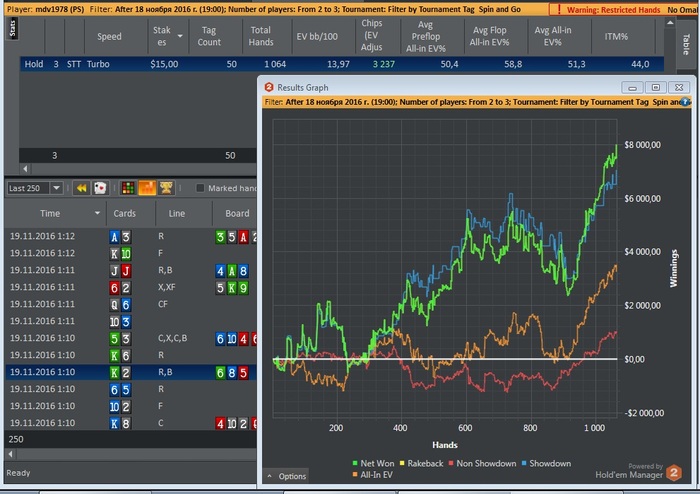Select the 10 3 hand row at 1:11
Screen dimensions: 700x494
pos(131,321)
